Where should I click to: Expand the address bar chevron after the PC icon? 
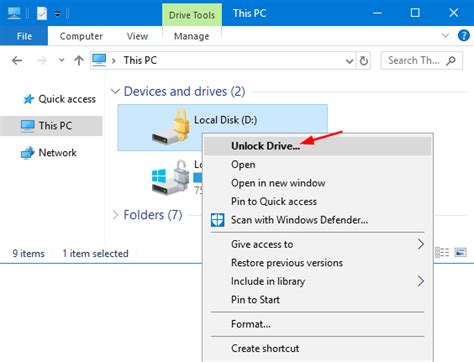tap(114, 61)
